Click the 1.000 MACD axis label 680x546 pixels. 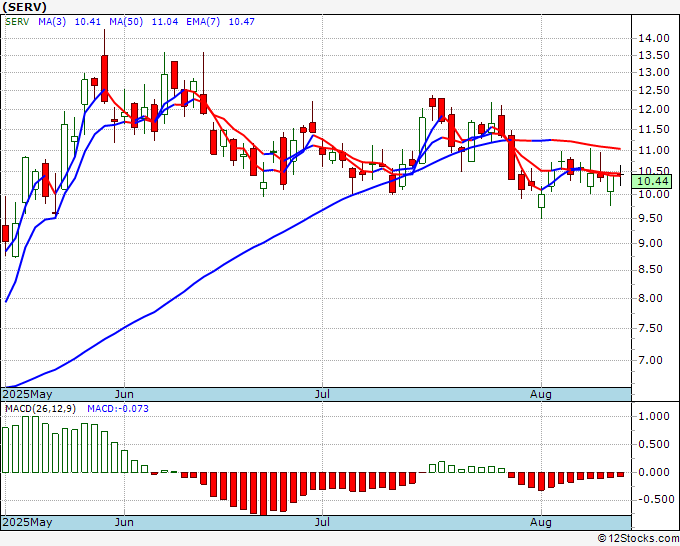(654, 416)
